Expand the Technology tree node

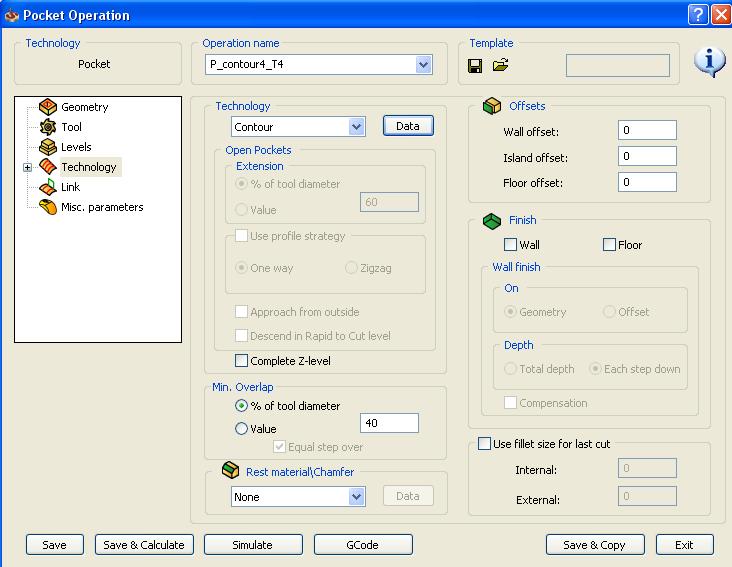coord(28,167)
